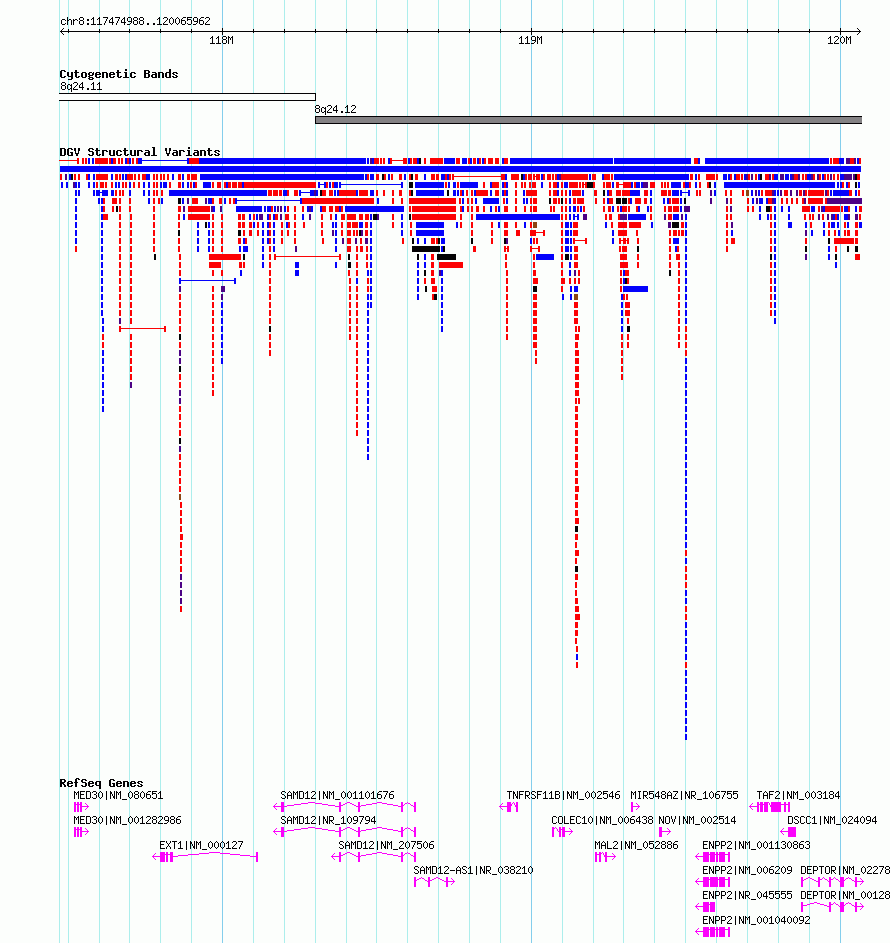The image size is (890, 943).
Task: Select the ENPP2 NM_001130863 transcript glyph
Action: click(x=713, y=857)
